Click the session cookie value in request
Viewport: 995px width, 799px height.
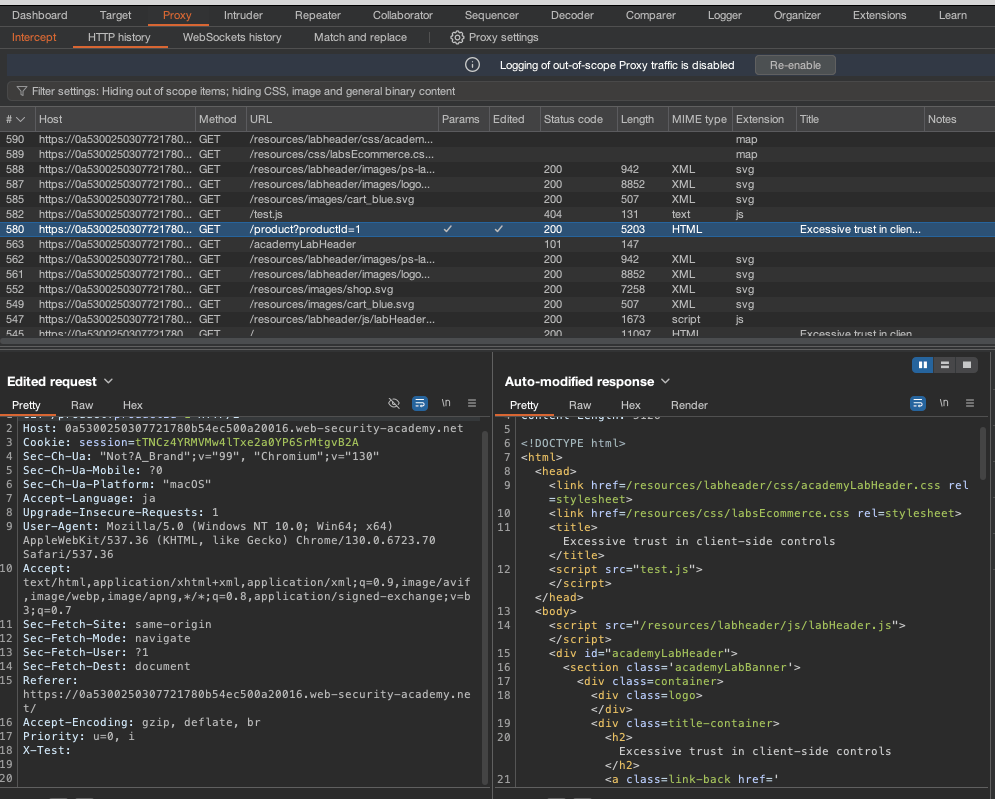(247, 442)
